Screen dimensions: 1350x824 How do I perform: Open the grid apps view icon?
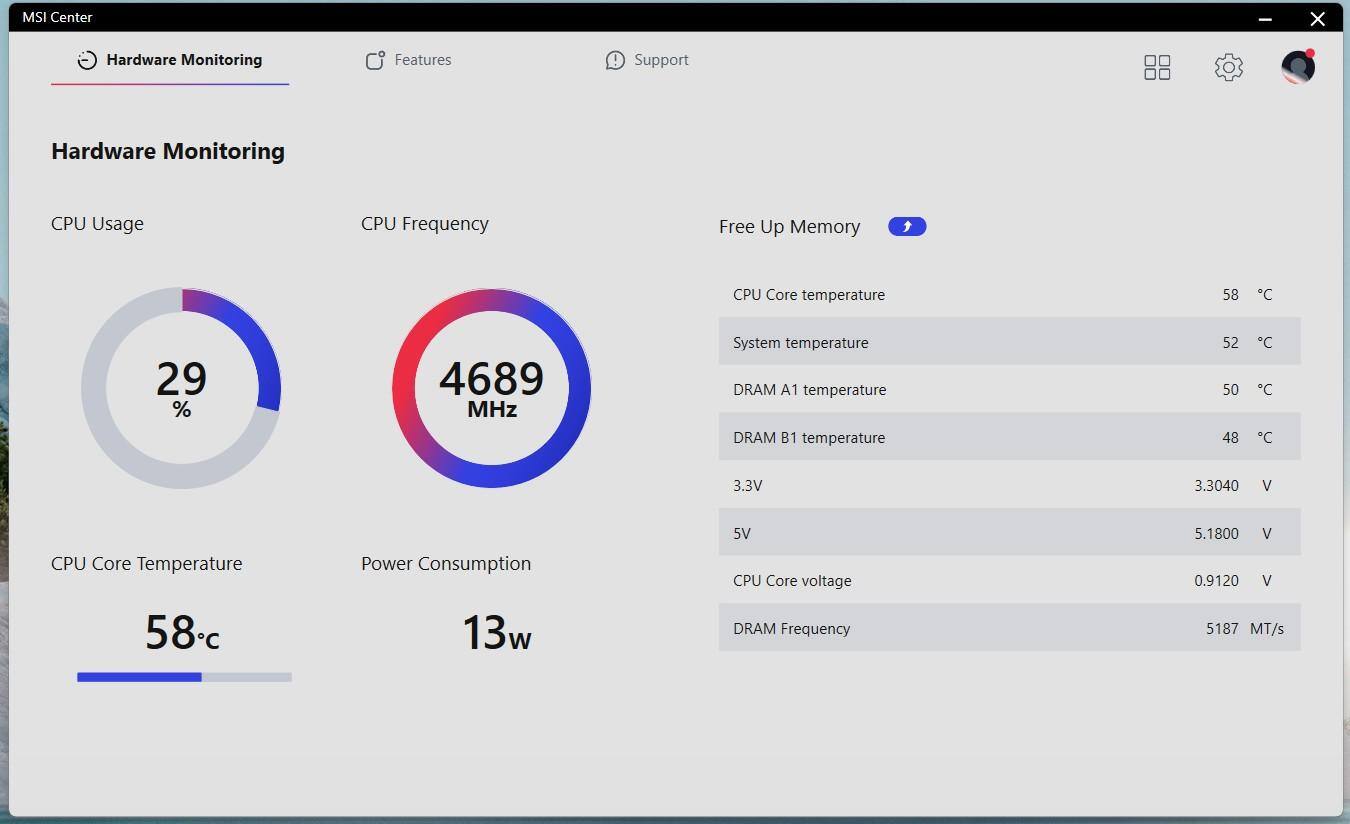(x=1157, y=67)
